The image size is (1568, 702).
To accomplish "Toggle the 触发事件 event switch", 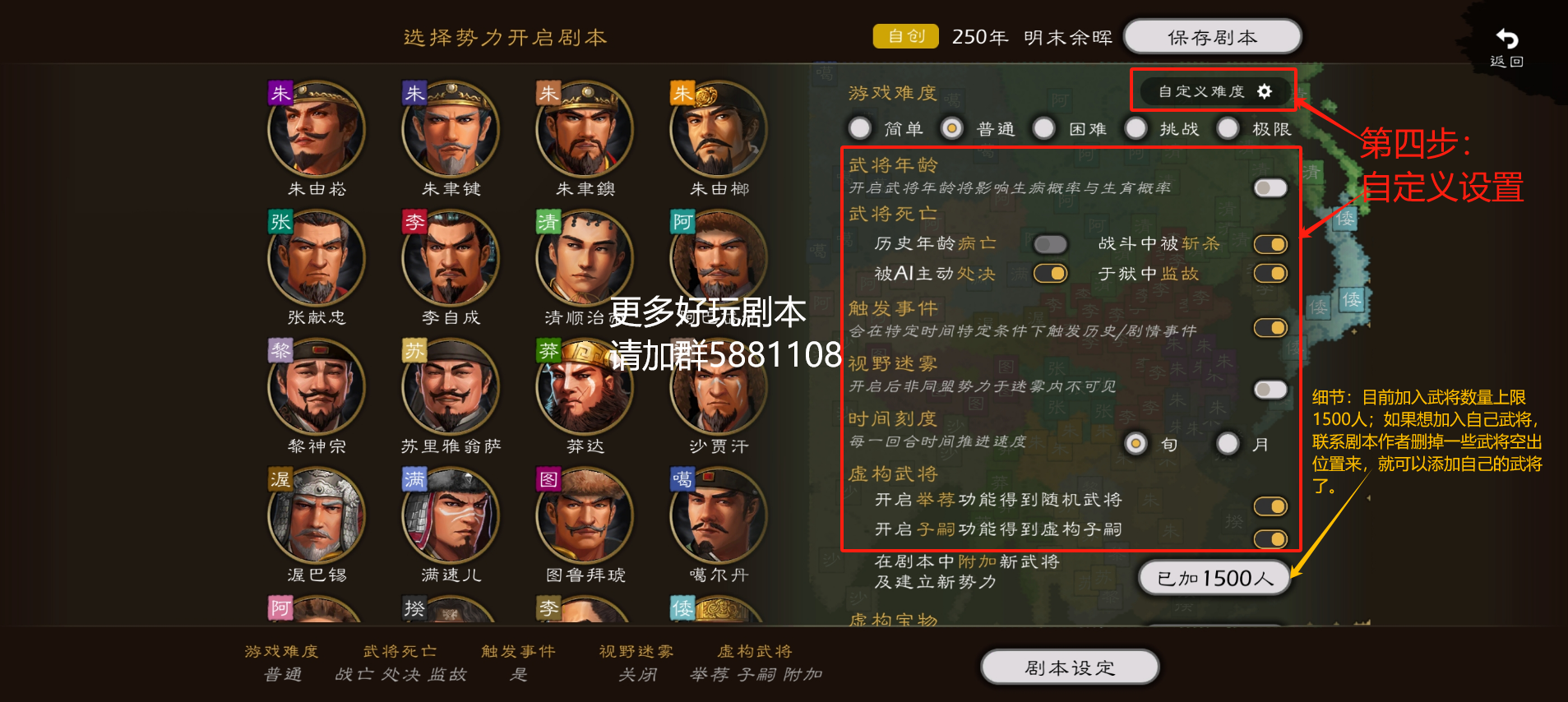I will (x=1270, y=328).
